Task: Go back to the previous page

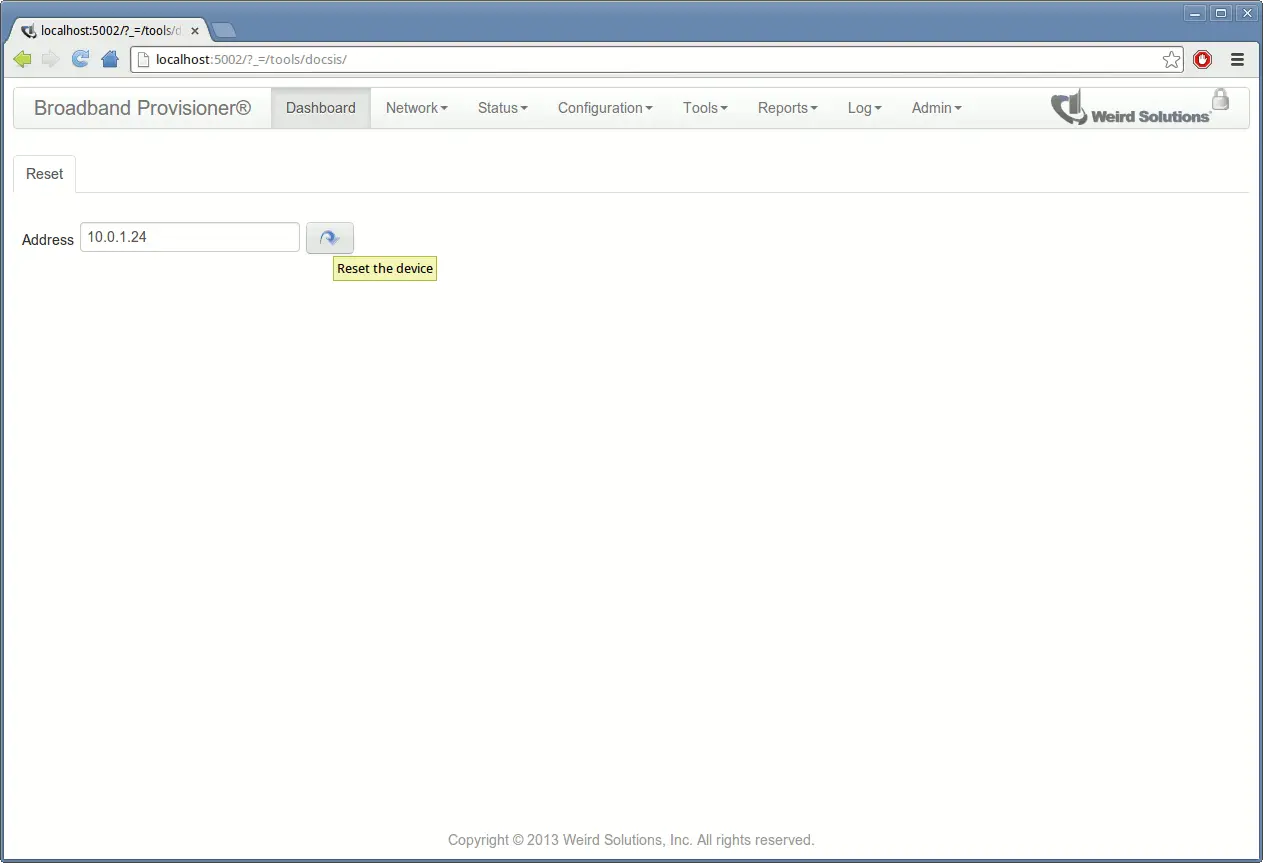Action: [x=22, y=59]
